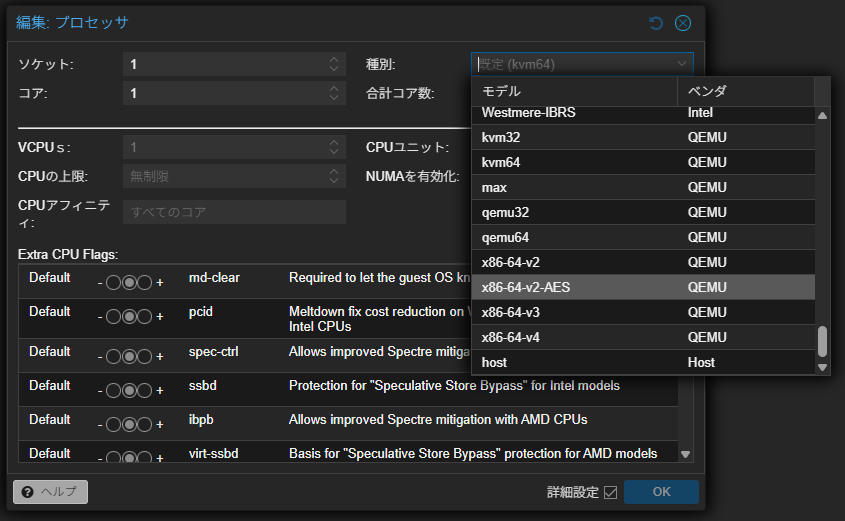Click ssbd description about Speculative Store Bypass

(x=454, y=386)
